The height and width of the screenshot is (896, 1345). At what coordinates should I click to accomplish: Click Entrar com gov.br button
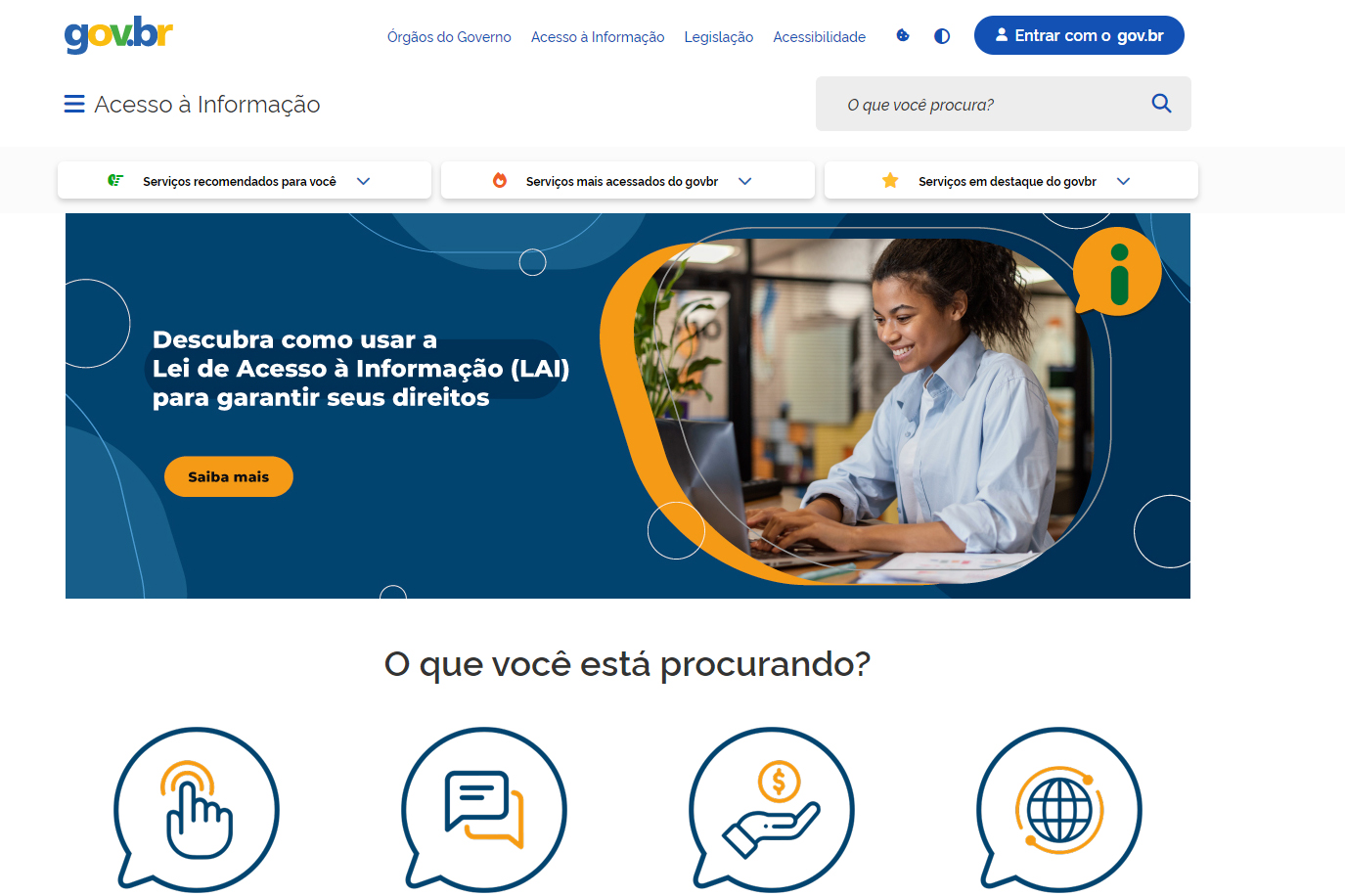click(1079, 35)
